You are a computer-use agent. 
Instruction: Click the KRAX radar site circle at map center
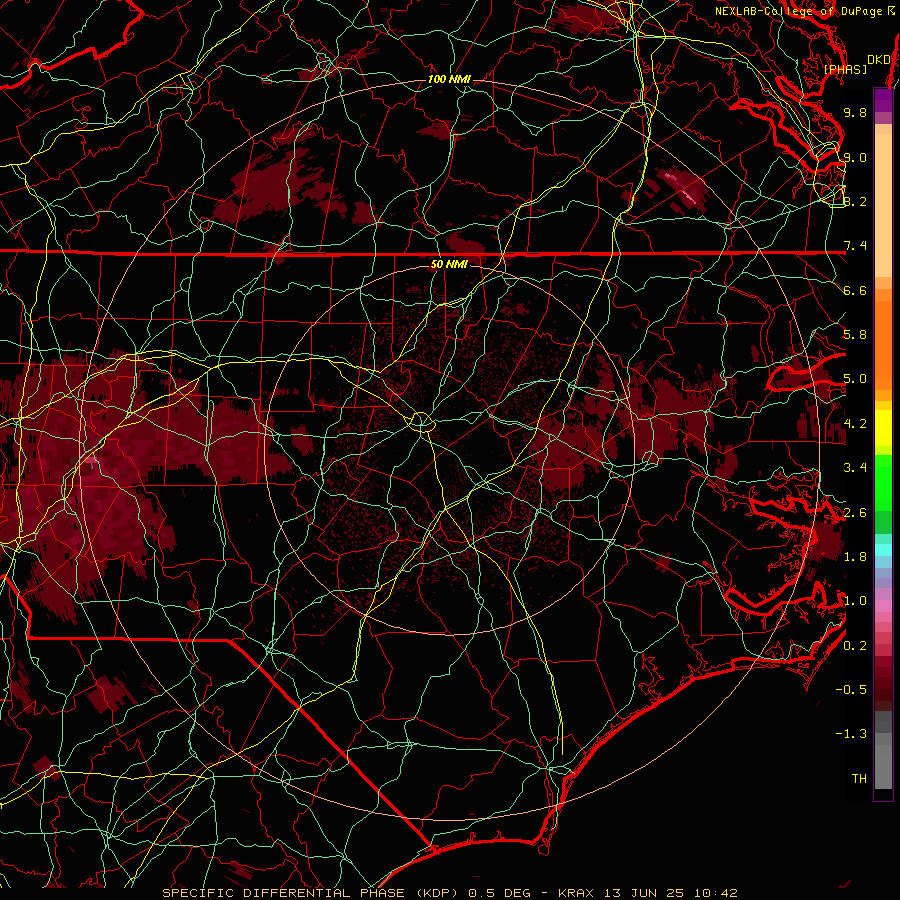coord(422,422)
